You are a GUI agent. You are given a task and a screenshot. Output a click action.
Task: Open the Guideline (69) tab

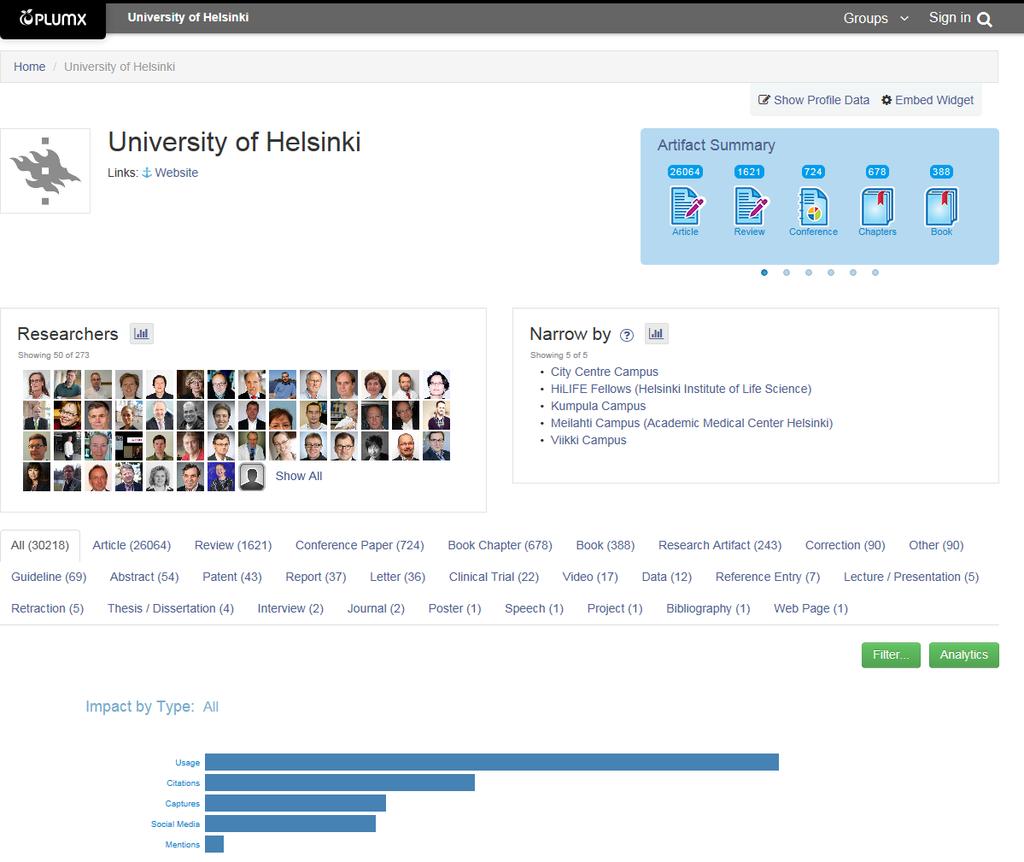[x=48, y=577]
